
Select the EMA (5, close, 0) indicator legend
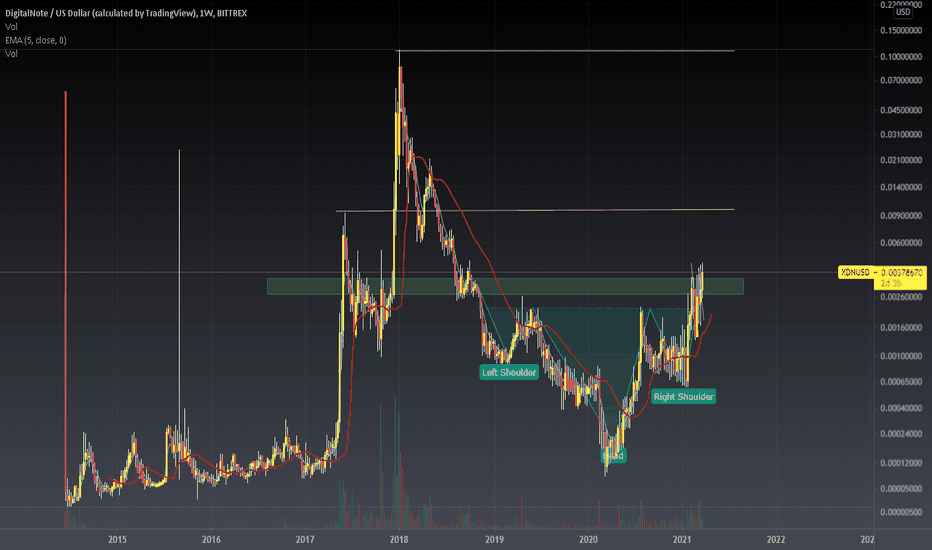pos(36,40)
